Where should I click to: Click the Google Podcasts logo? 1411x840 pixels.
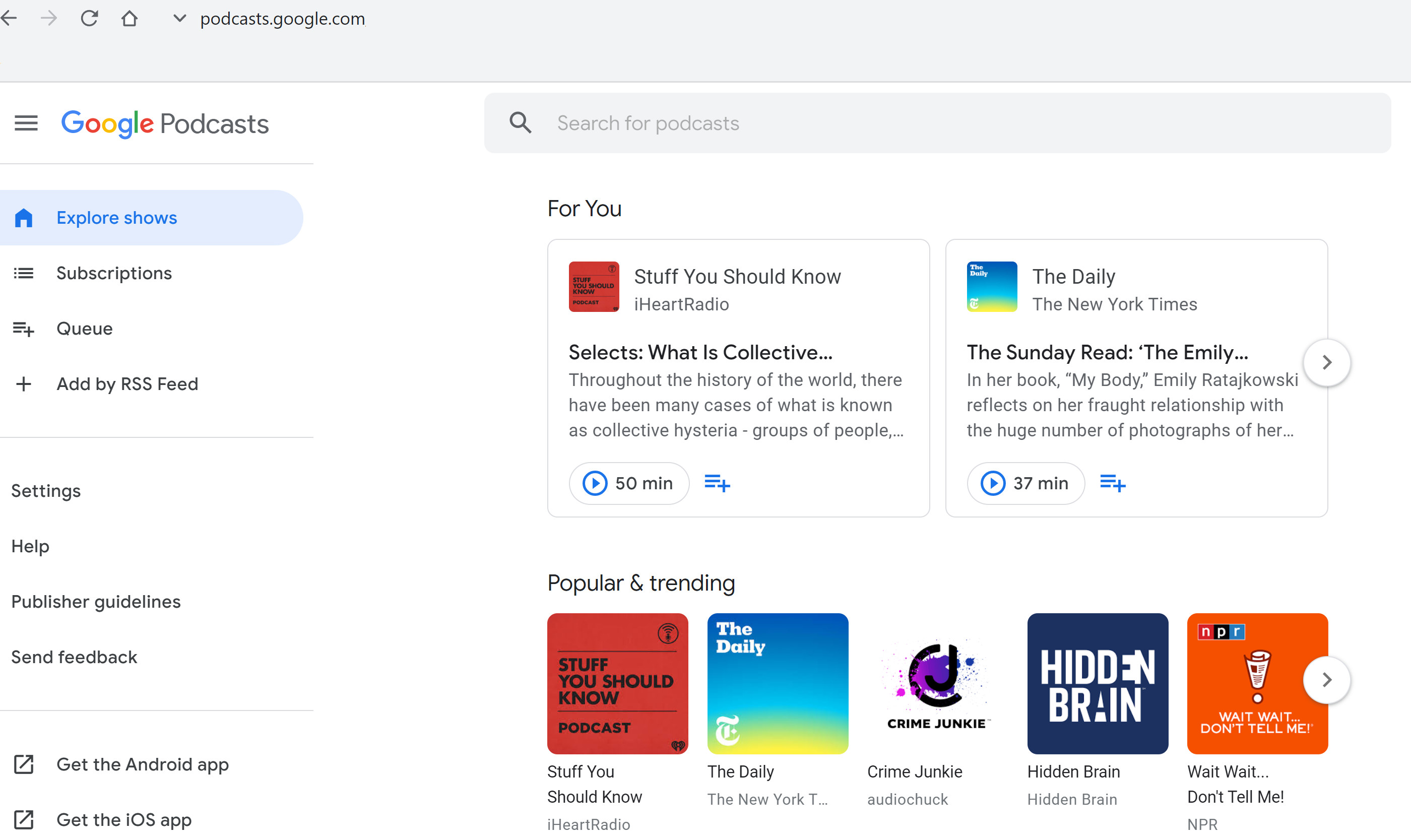(165, 124)
